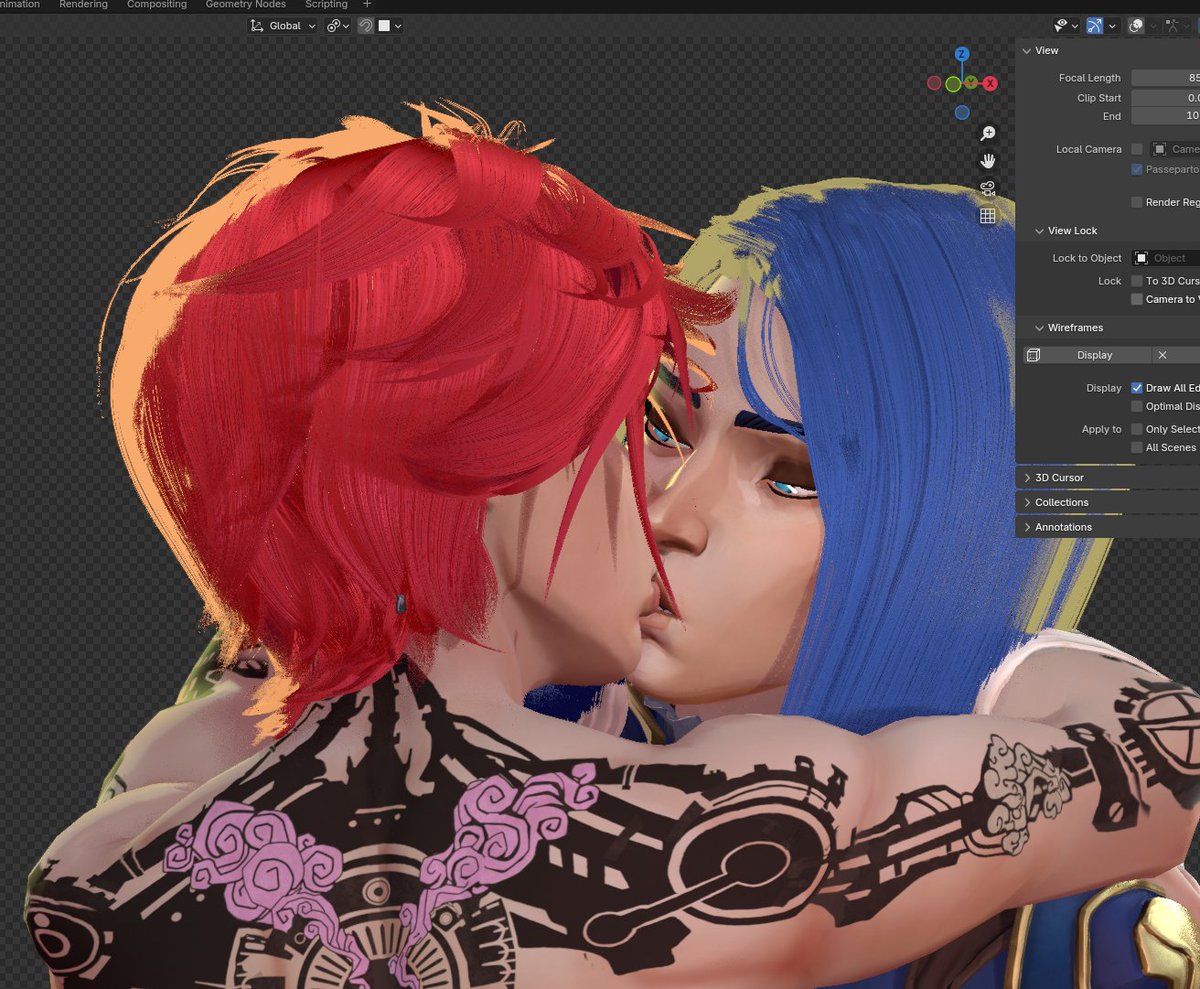
Task: Toggle the gizmo display icon in header
Action: (x=1095, y=26)
